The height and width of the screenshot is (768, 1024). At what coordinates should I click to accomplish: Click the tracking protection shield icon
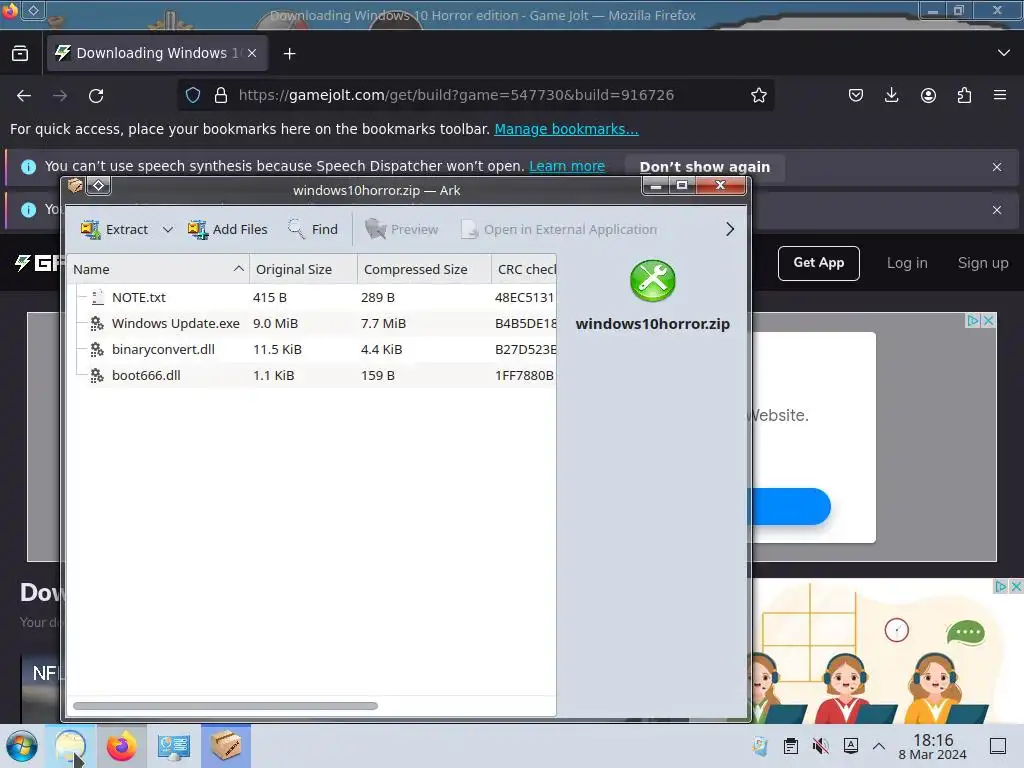193,95
